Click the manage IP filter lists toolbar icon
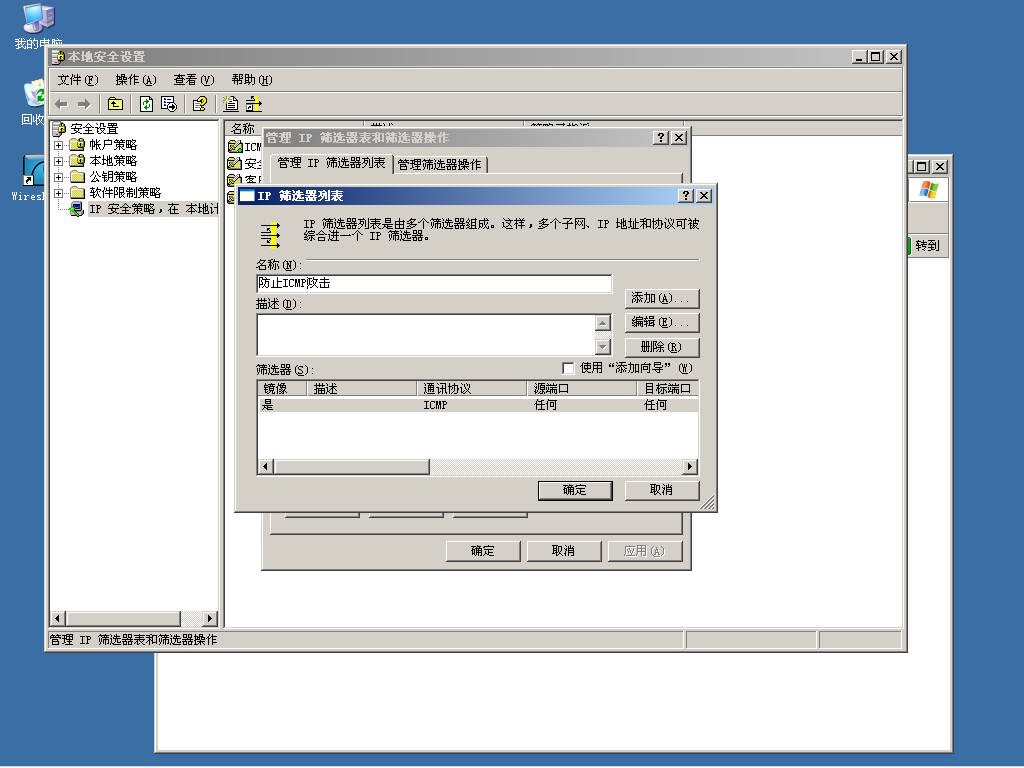Viewport: 1024px width, 768px height. (x=253, y=104)
